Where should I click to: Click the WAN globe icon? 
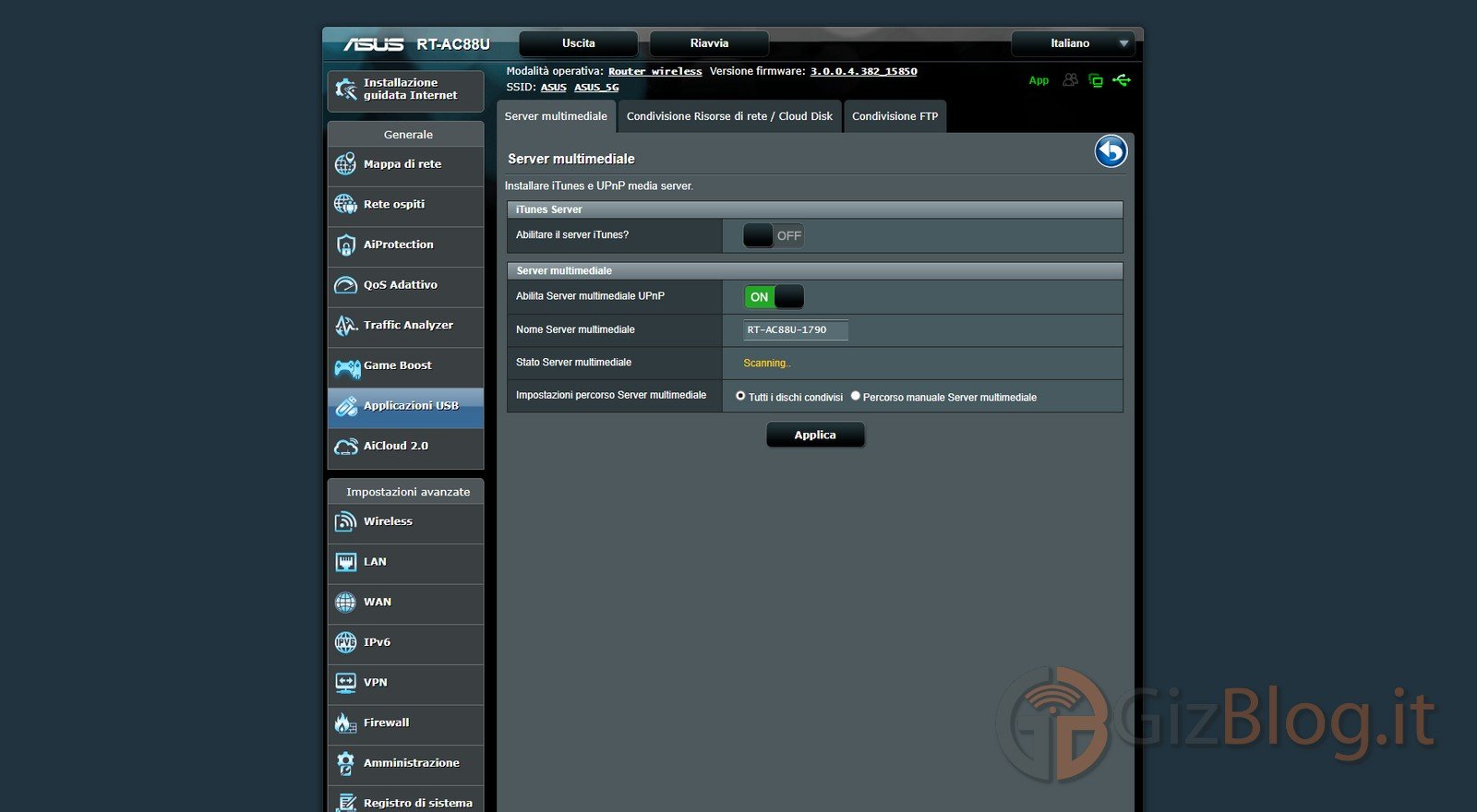pyautogui.click(x=345, y=603)
